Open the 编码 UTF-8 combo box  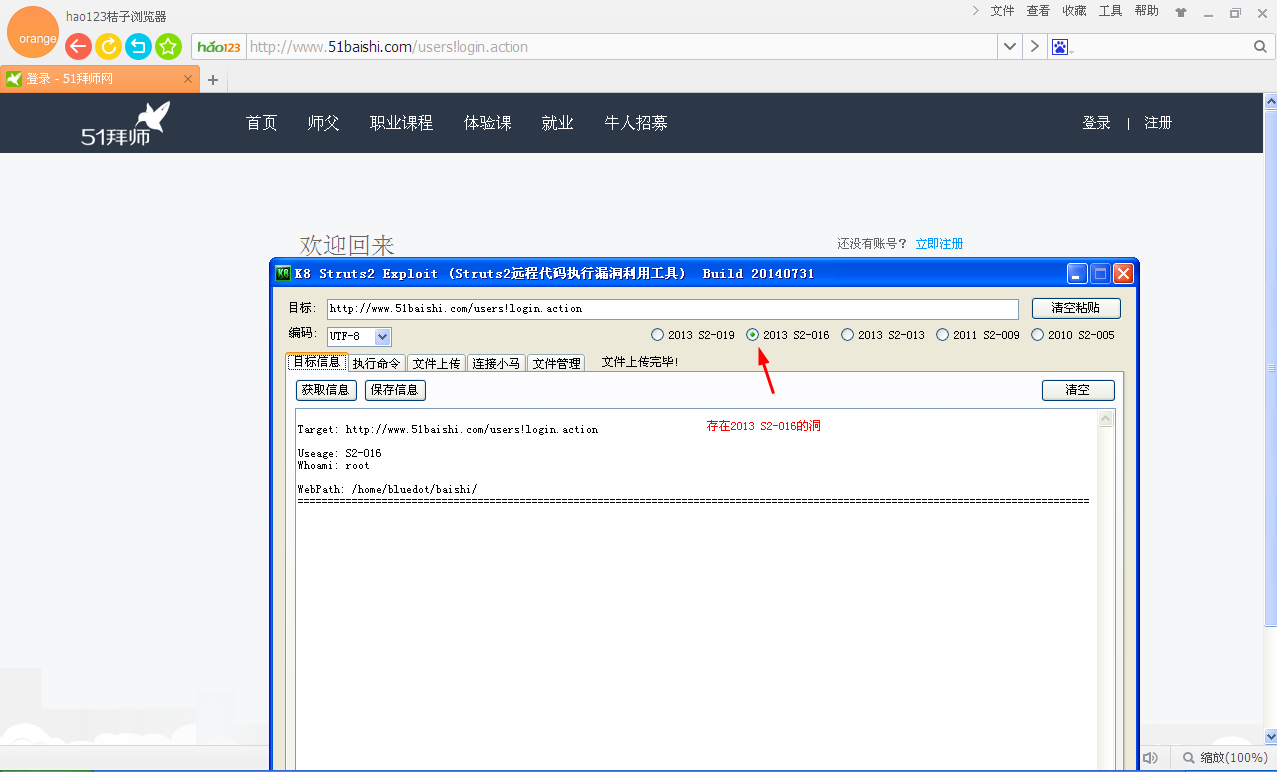click(x=359, y=336)
